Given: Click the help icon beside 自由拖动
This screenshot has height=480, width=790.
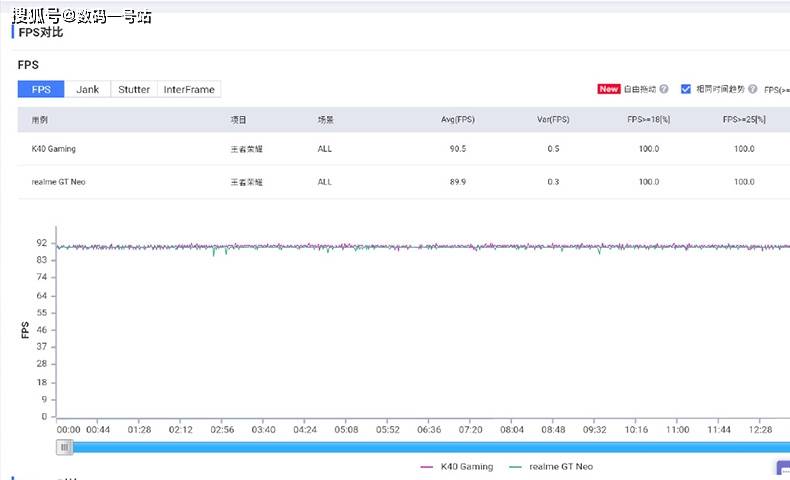Looking at the screenshot, I should click(x=664, y=89).
